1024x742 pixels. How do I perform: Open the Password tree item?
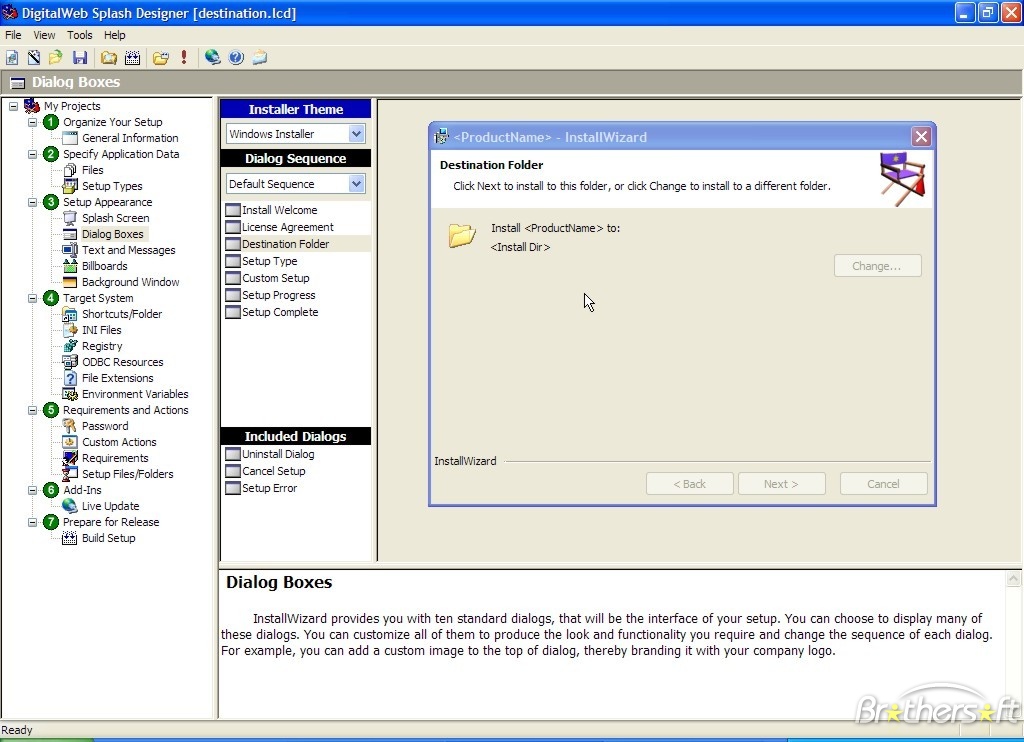[105, 426]
